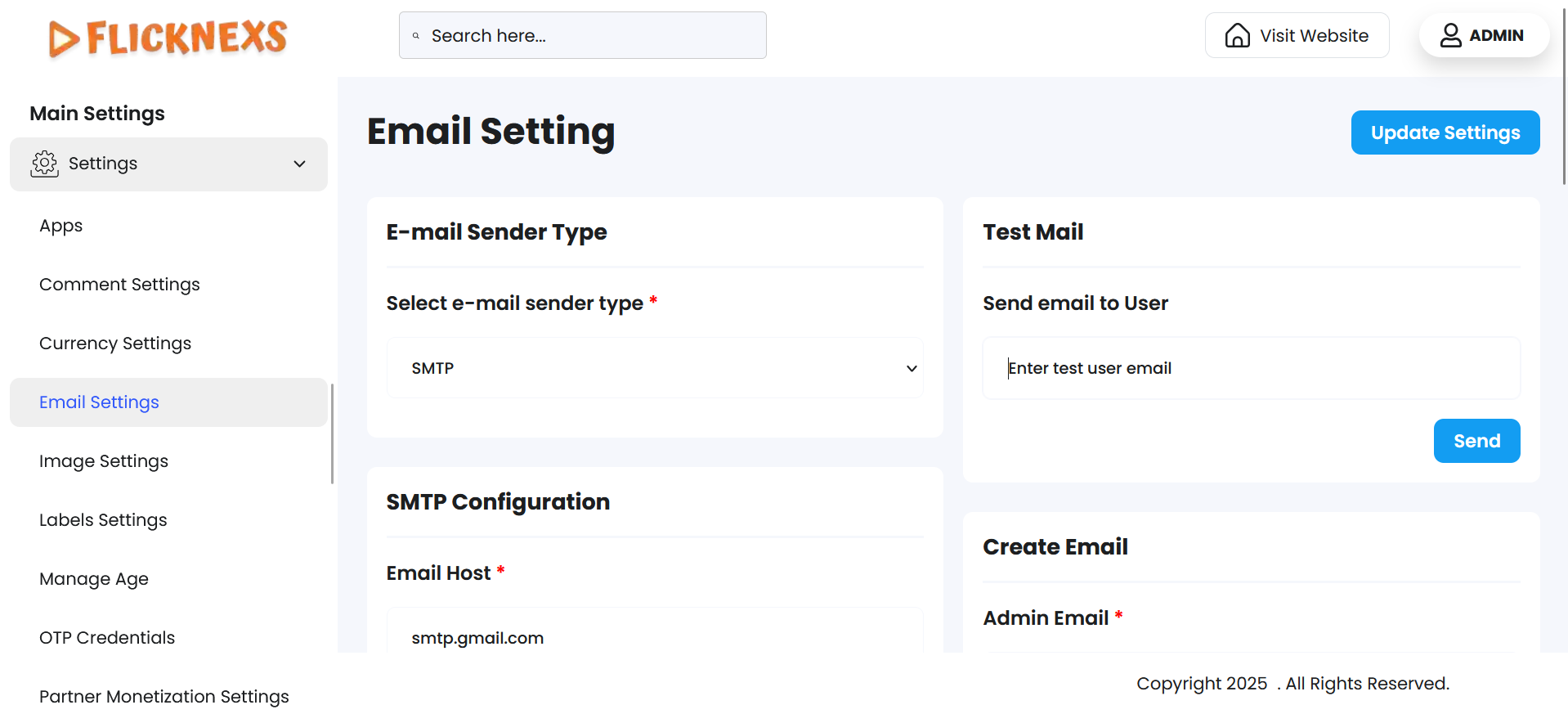Select the Email Settings menu item

(99, 402)
